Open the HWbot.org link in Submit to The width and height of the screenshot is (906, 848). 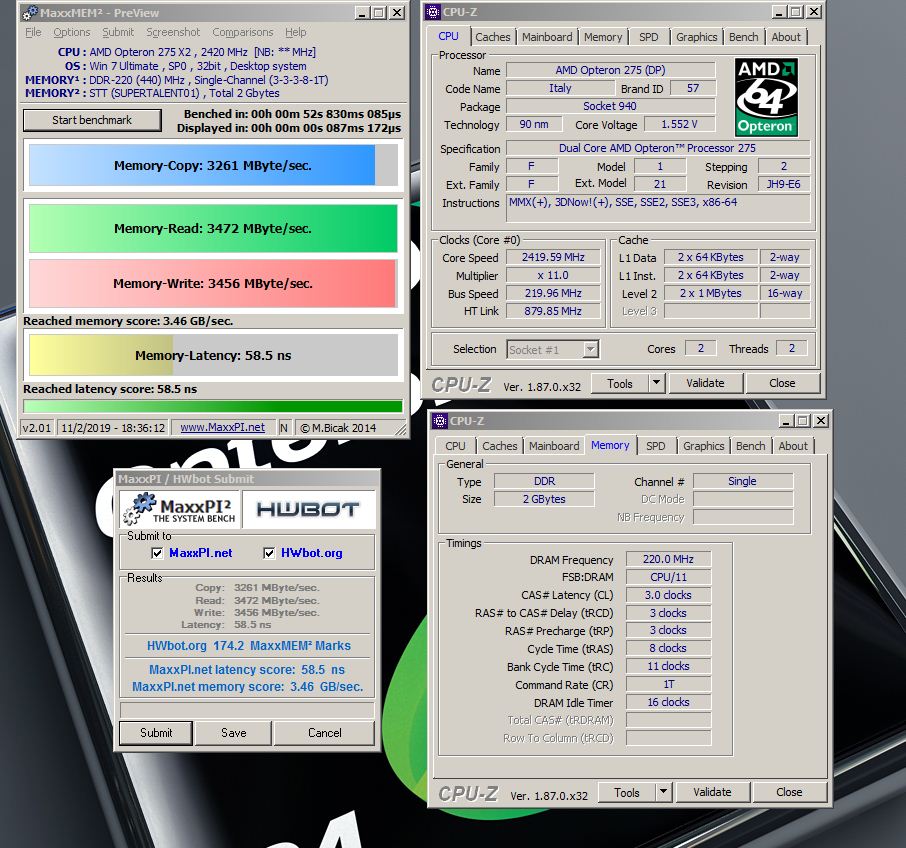(x=311, y=553)
